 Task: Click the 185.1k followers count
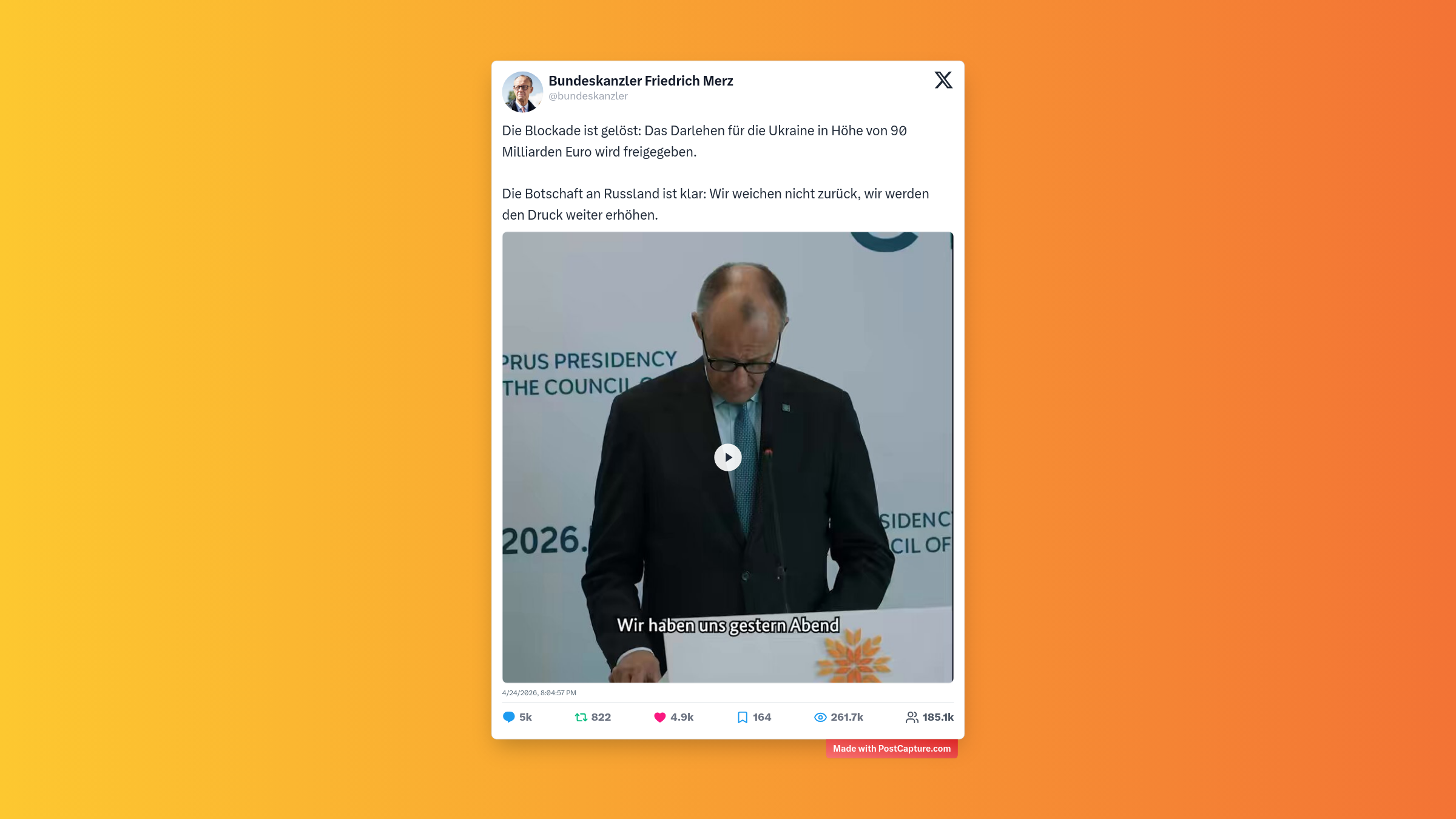point(938,717)
